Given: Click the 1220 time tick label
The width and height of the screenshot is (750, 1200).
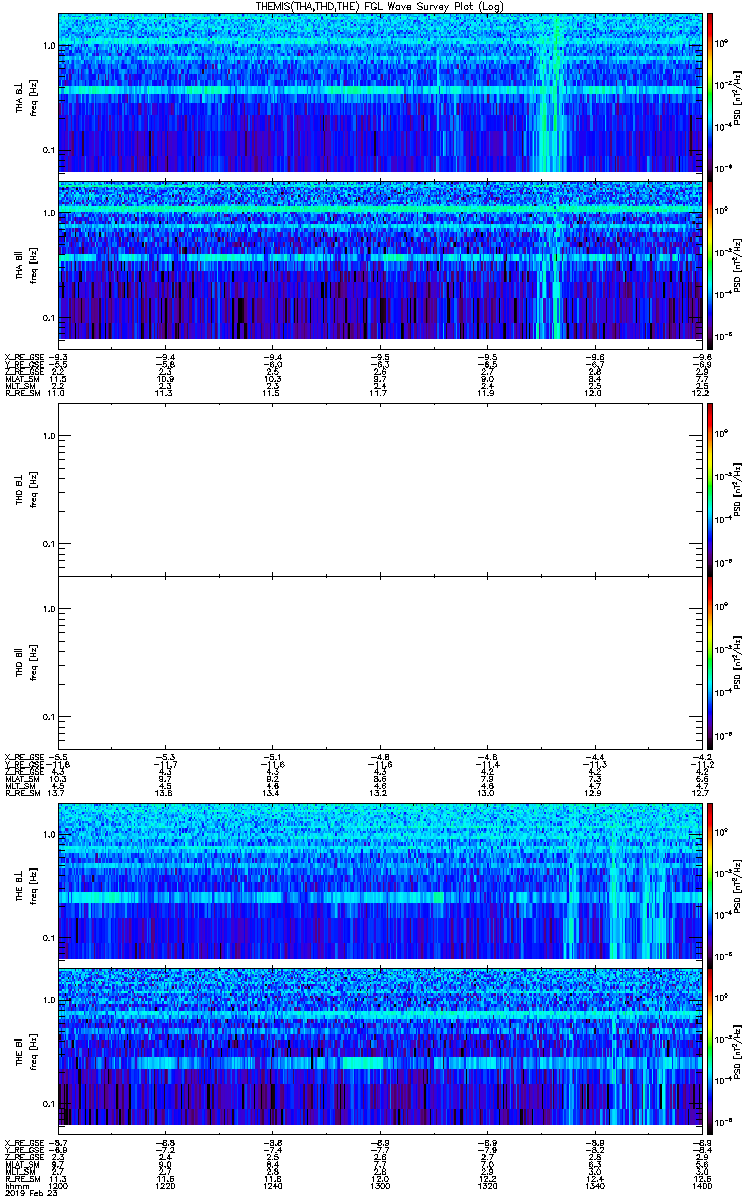Looking at the screenshot, I should click(165, 1186).
